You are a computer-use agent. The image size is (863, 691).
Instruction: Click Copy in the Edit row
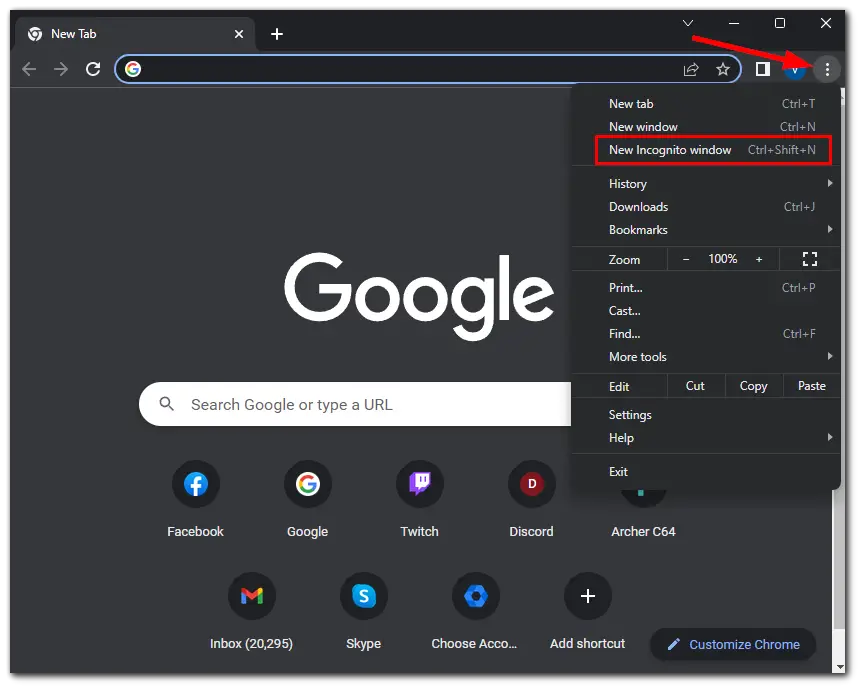pyautogui.click(x=753, y=386)
